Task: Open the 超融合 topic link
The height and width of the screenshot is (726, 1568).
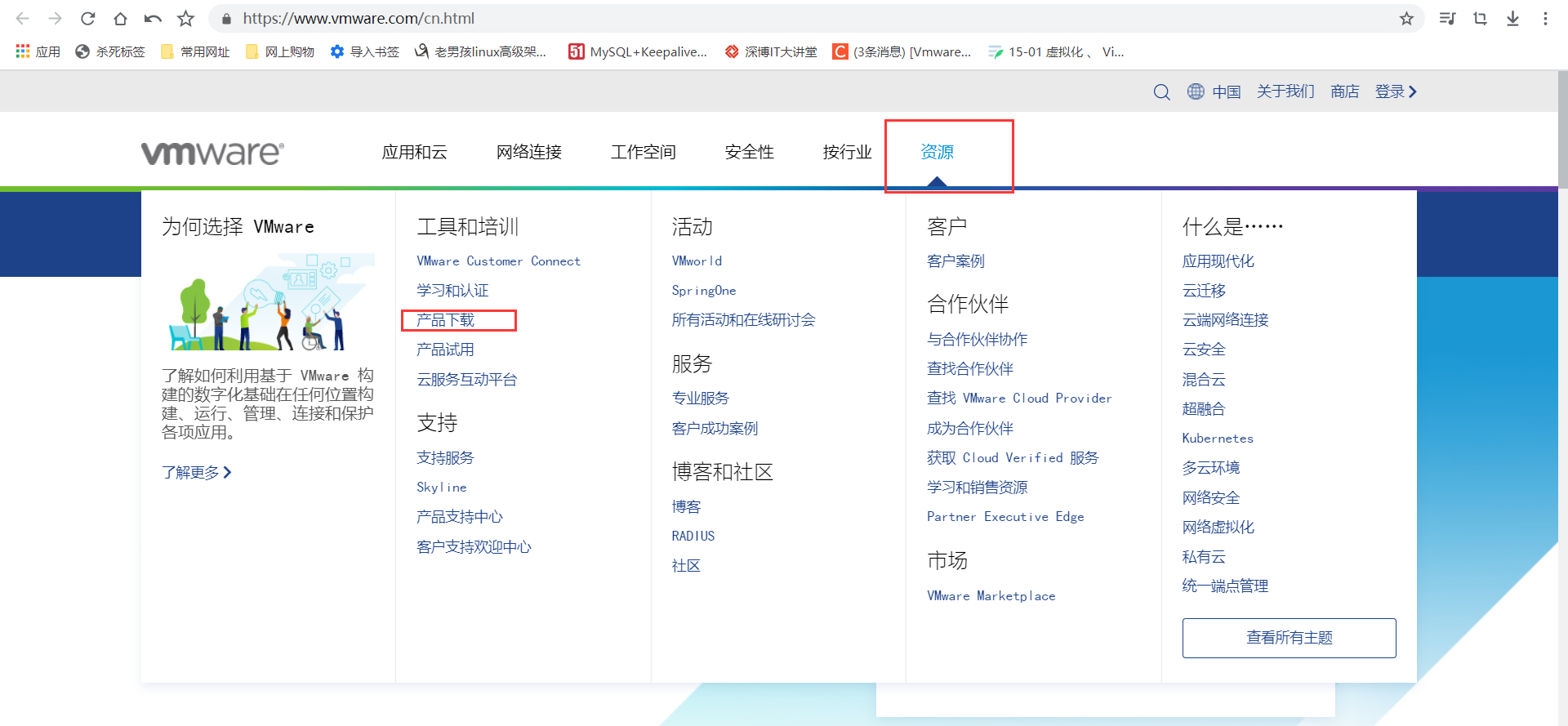Action: [x=1204, y=409]
